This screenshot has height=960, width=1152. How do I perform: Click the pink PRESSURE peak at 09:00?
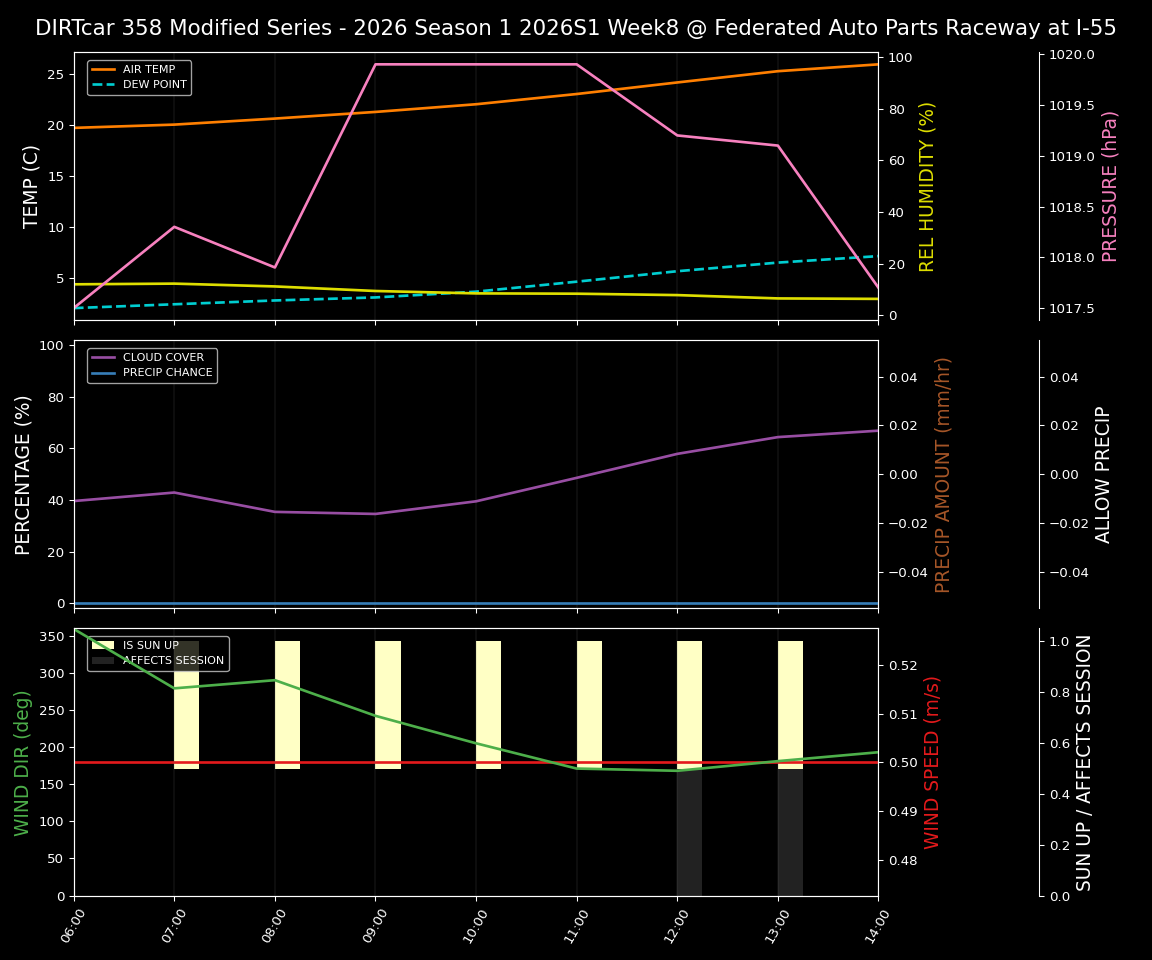[376, 64]
